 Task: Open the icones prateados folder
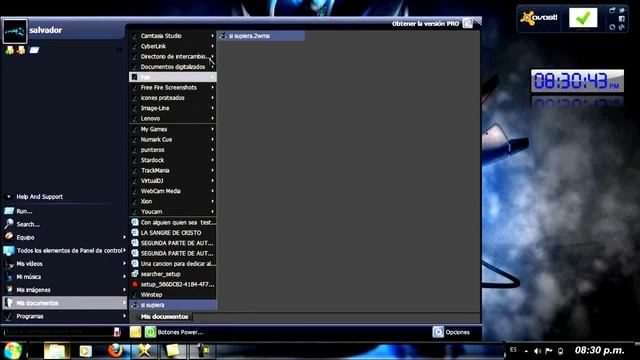tap(173, 98)
